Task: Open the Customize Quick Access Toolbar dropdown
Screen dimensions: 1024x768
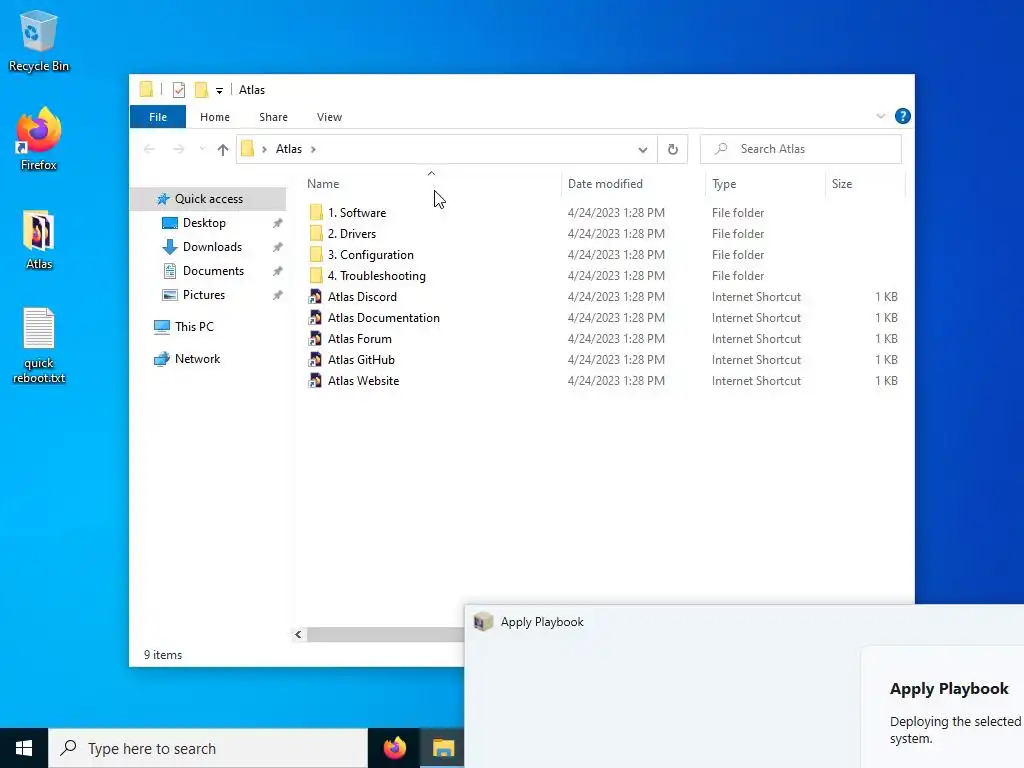Action: click(219, 91)
